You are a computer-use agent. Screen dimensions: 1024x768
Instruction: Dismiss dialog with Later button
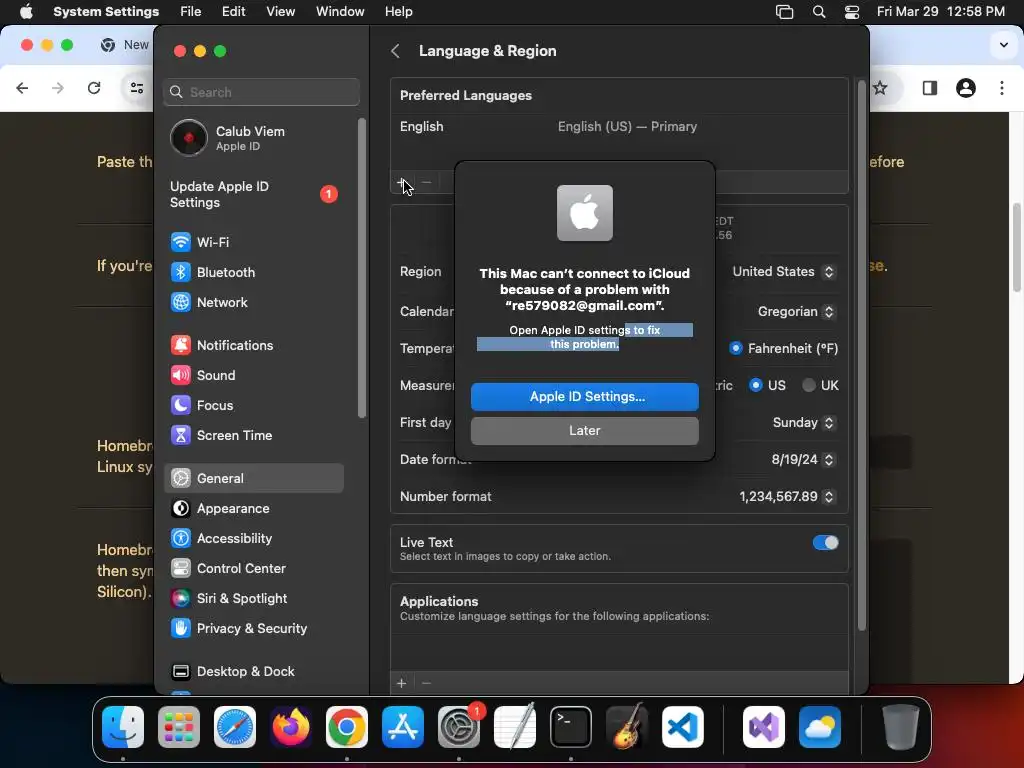coord(584,431)
